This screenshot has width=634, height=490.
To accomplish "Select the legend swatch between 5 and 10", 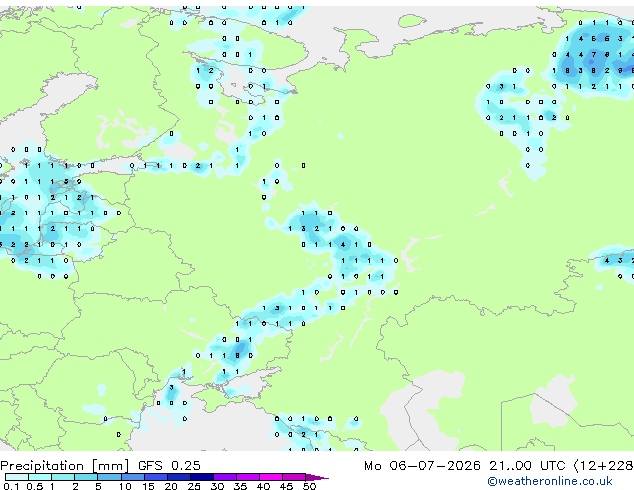I will click(109, 477).
